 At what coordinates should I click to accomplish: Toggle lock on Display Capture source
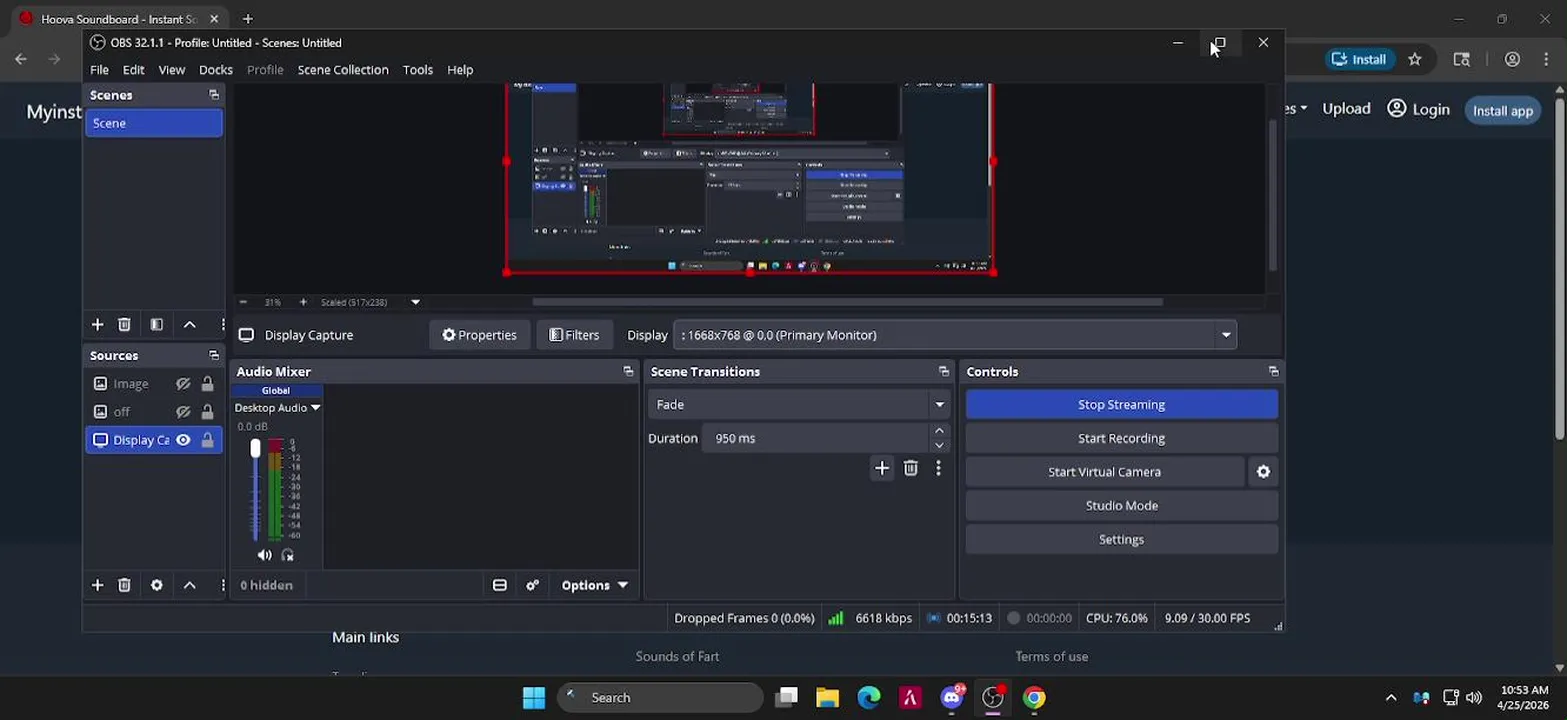click(207, 440)
